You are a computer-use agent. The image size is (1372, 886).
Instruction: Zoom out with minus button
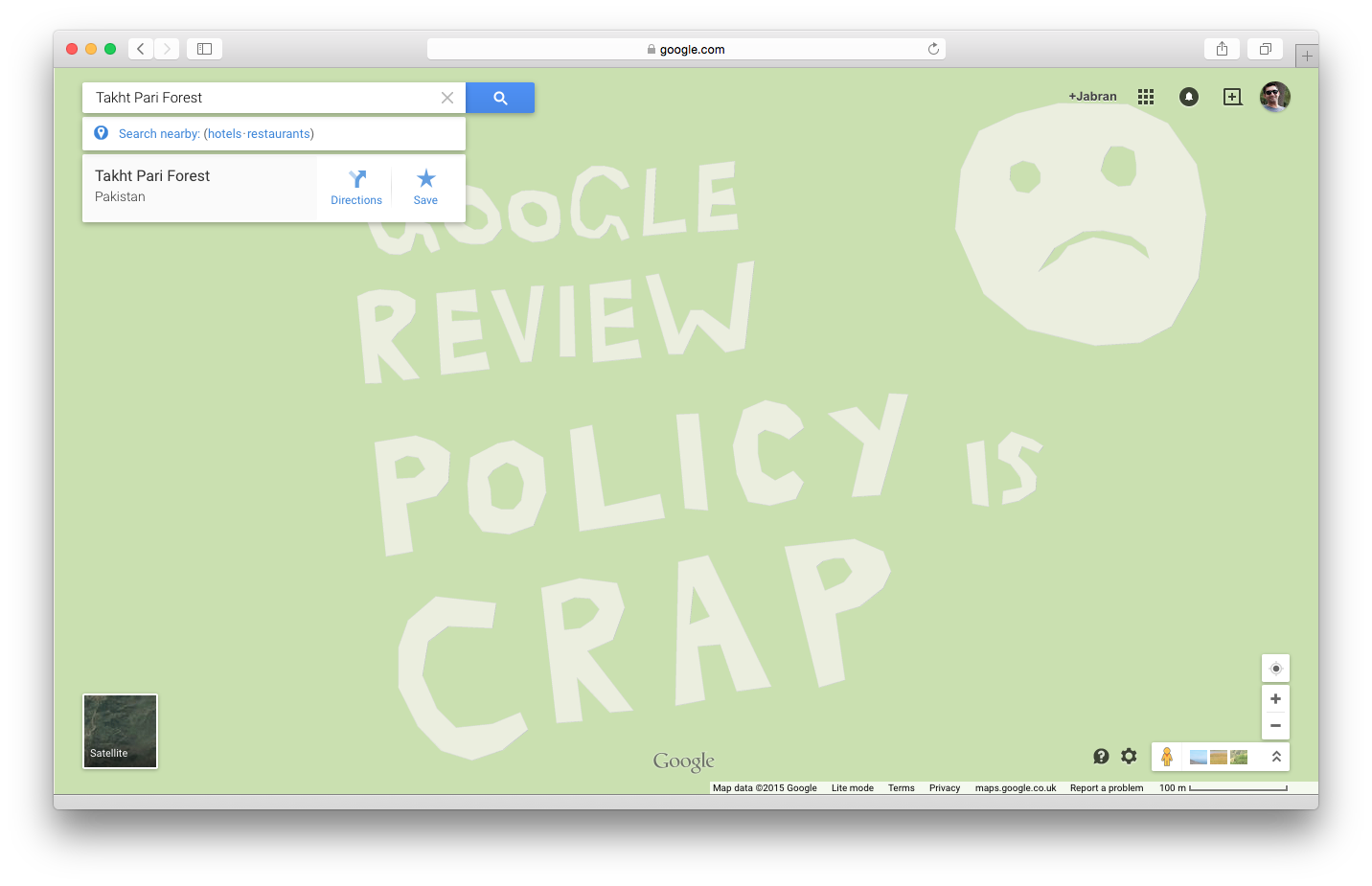point(1275,726)
